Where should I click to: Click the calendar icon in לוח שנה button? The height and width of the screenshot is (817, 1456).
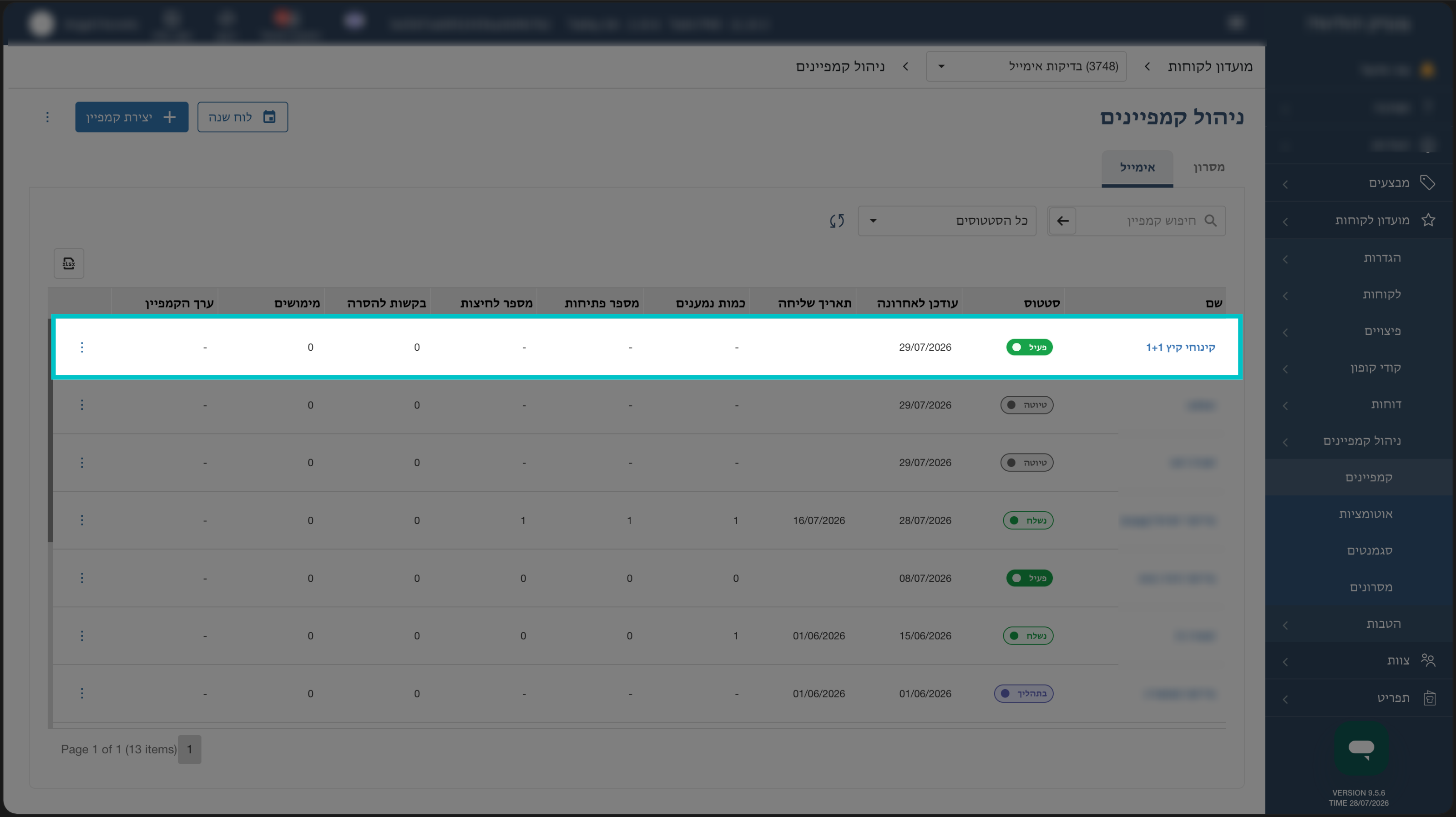point(270,117)
